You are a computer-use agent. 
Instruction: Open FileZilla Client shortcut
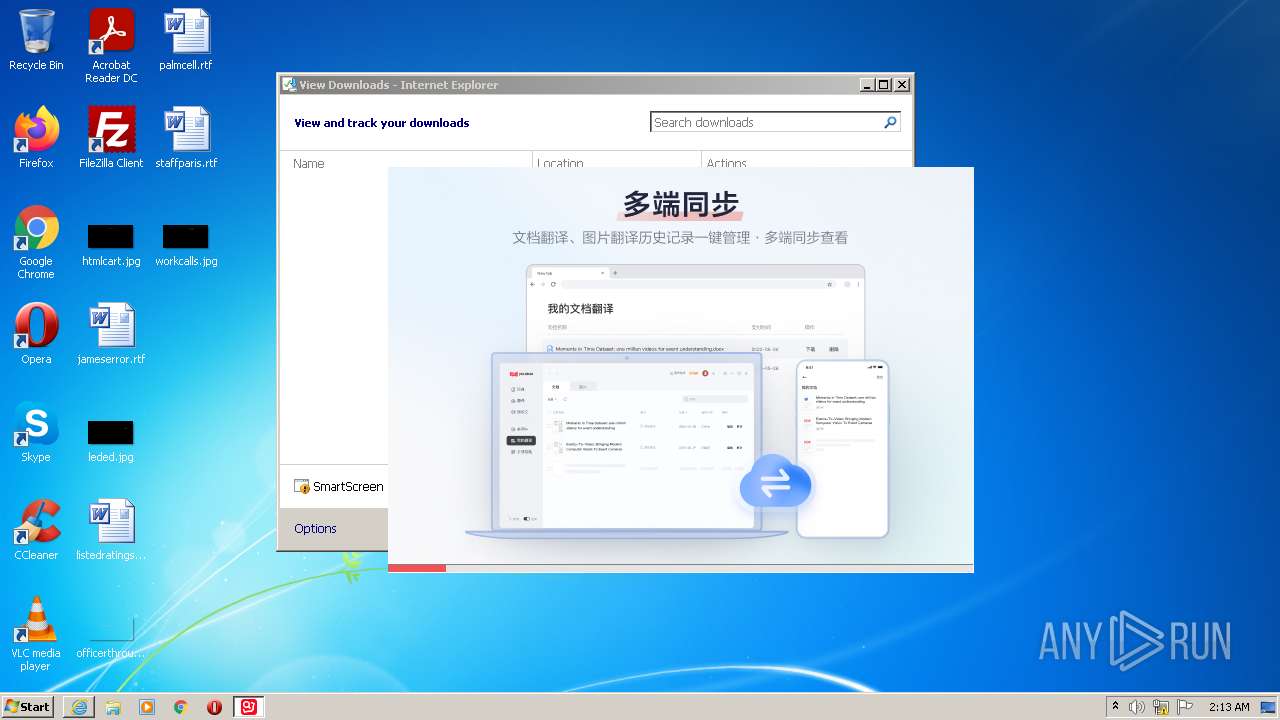(111, 137)
